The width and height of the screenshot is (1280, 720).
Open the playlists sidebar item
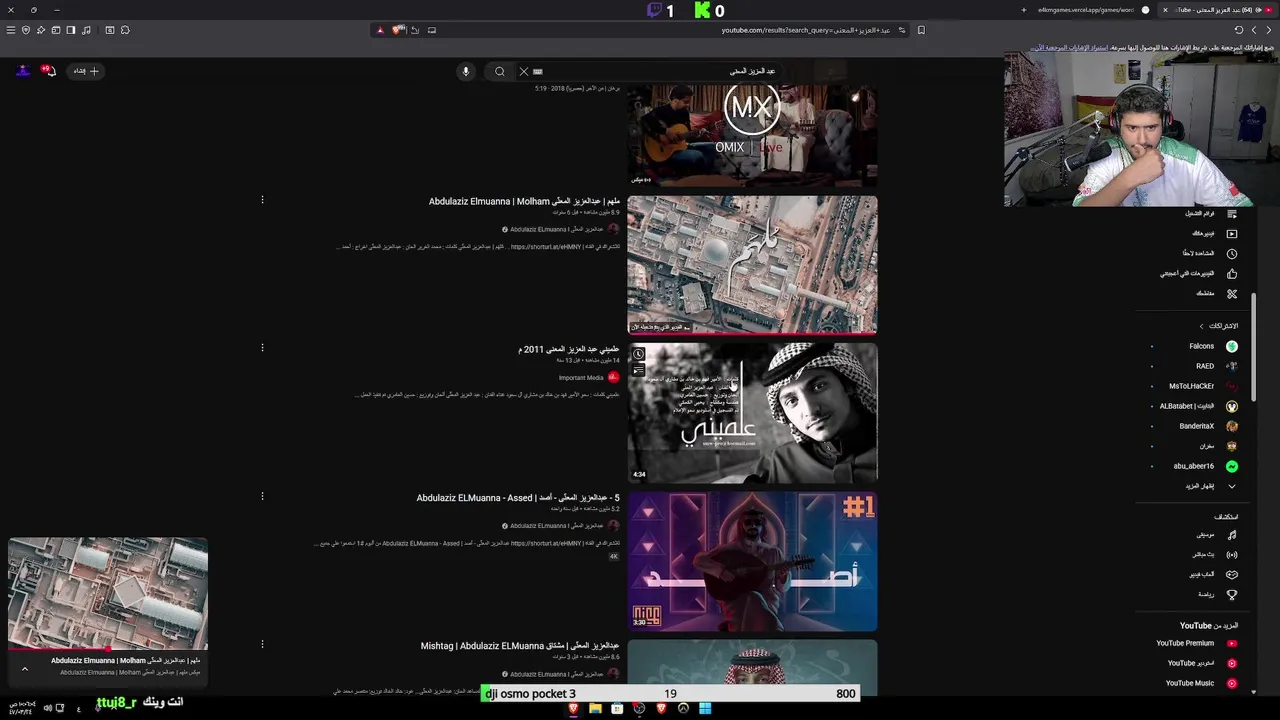1211,213
